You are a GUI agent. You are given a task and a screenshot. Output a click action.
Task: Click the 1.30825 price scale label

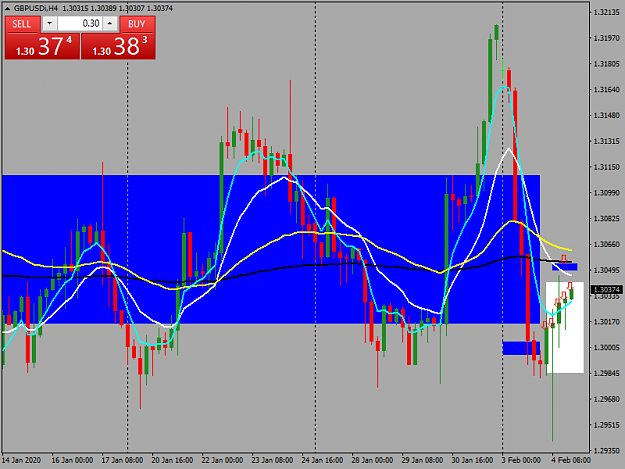click(x=607, y=218)
